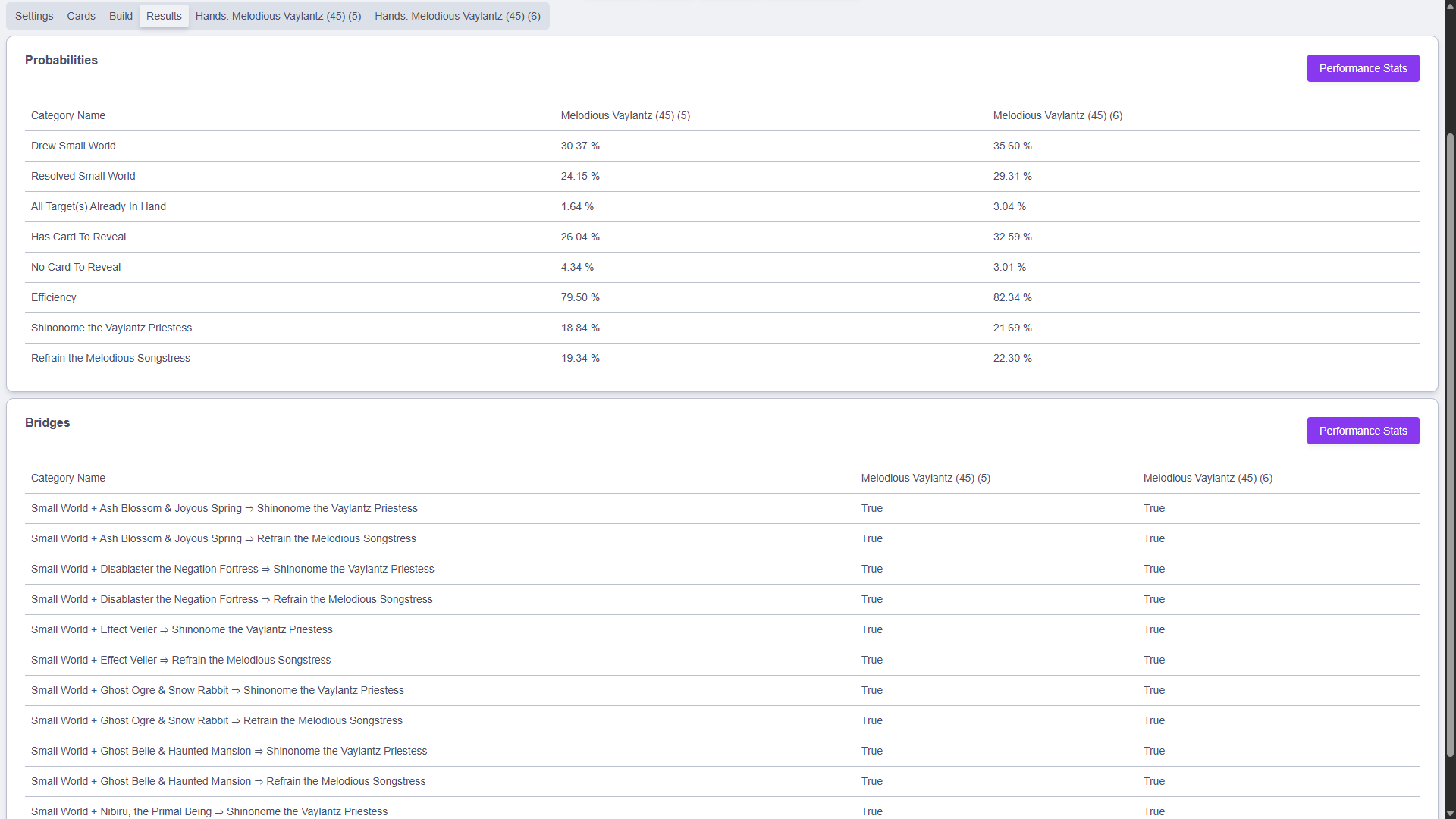Click the 26.04 % value
The width and height of the screenshot is (1456, 819).
(580, 237)
